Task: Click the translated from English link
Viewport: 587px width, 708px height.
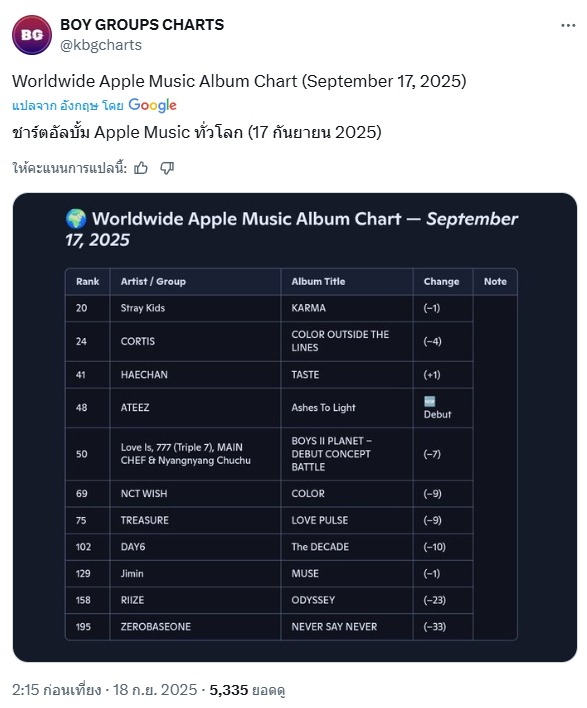Action: [x=68, y=106]
